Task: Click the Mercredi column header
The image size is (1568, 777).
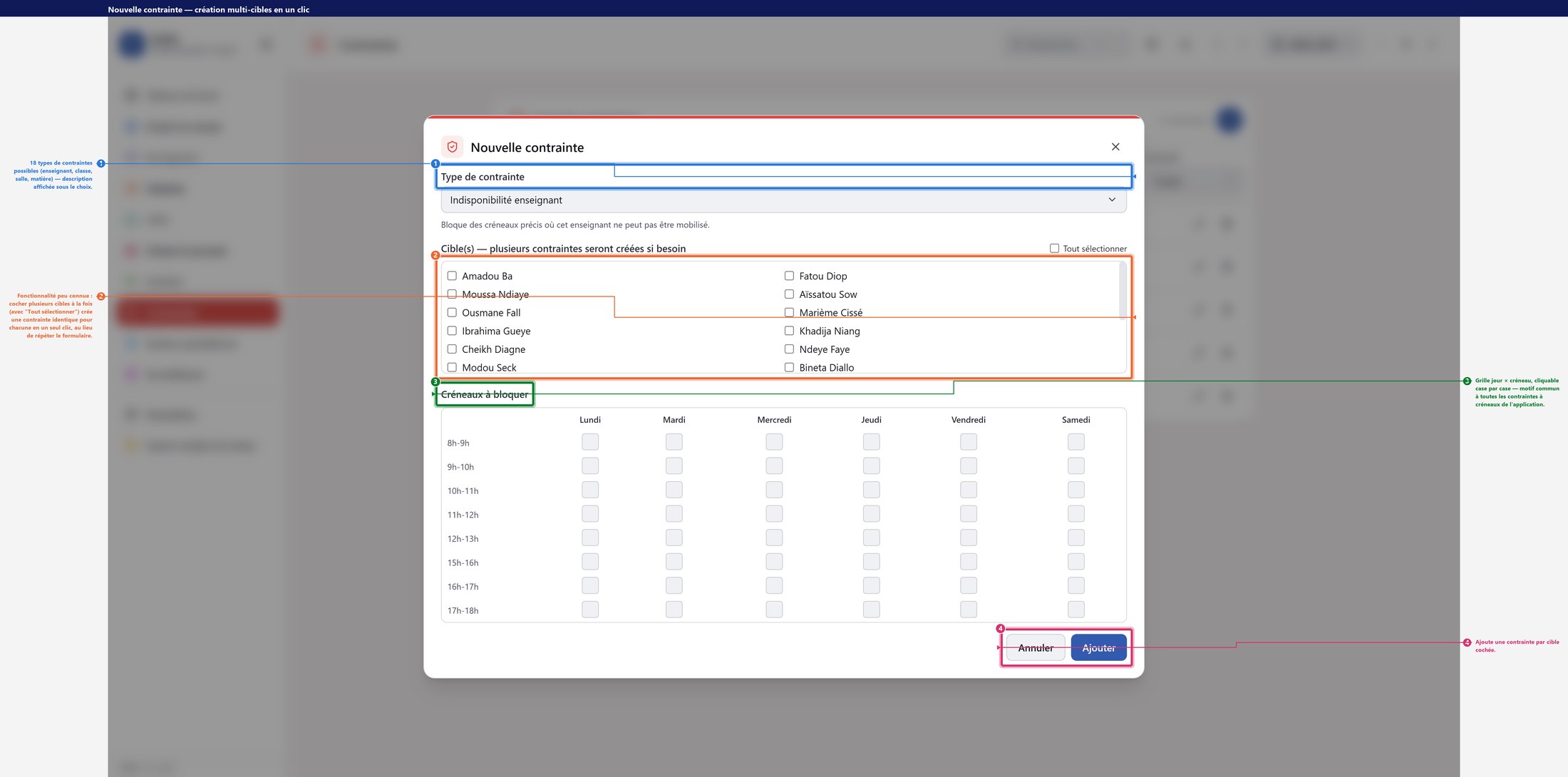Action: point(774,420)
